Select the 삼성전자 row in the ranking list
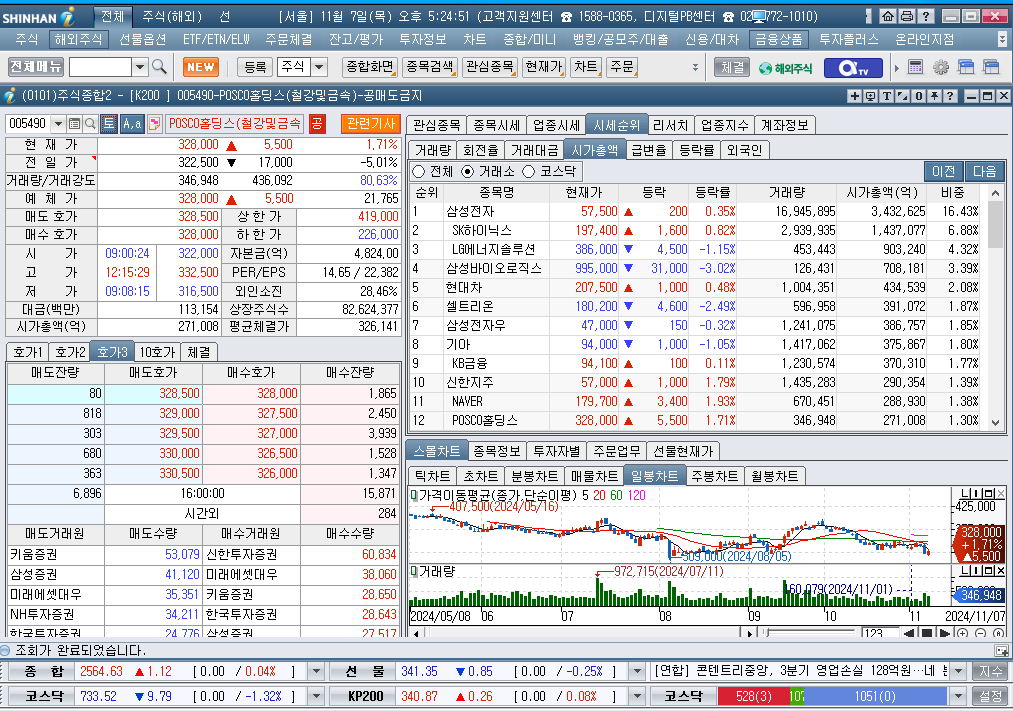 click(x=695, y=211)
